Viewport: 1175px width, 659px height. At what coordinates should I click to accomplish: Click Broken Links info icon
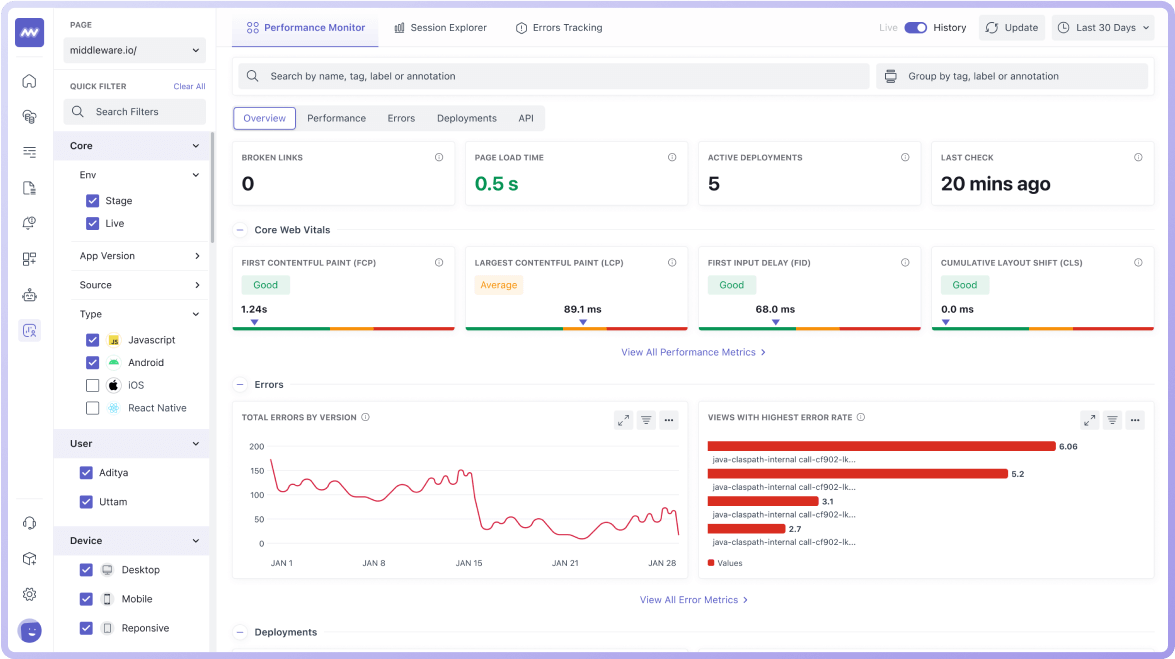[x=439, y=157]
